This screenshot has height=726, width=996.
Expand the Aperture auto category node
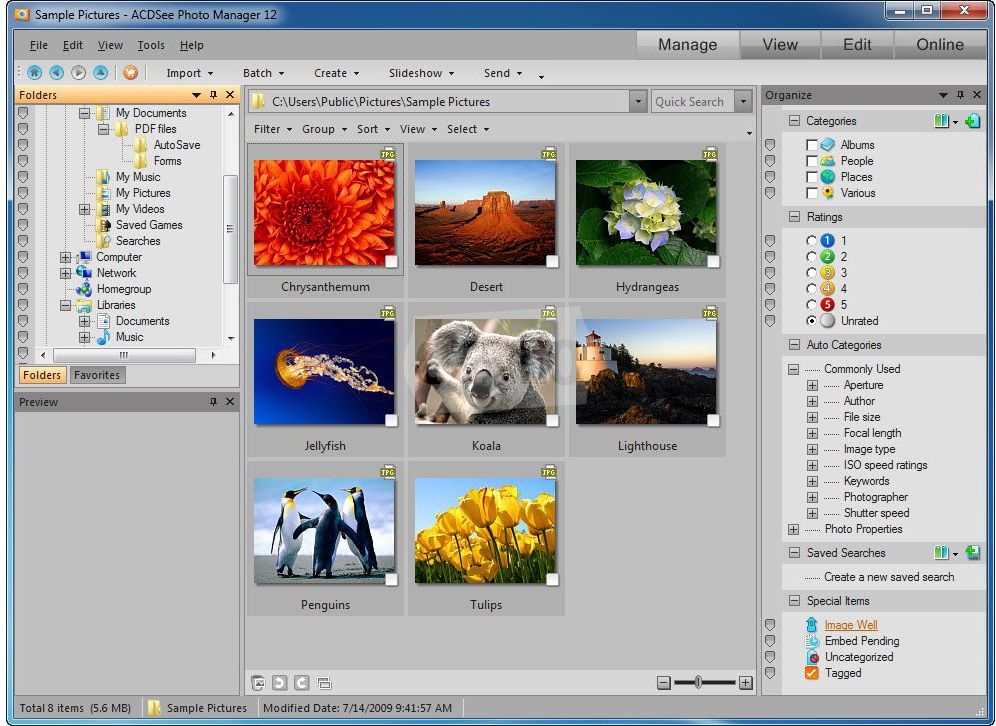[812, 385]
